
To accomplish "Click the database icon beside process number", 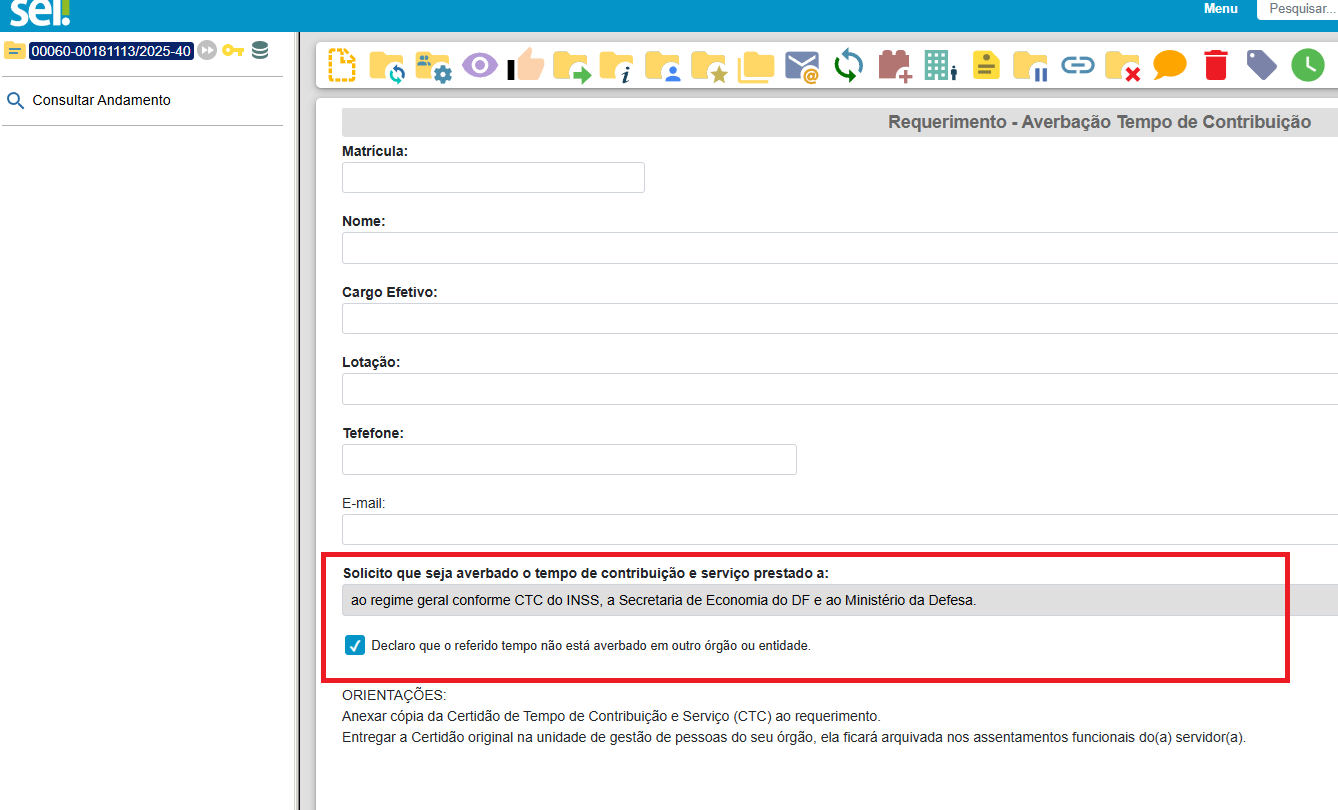I will coord(260,51).
